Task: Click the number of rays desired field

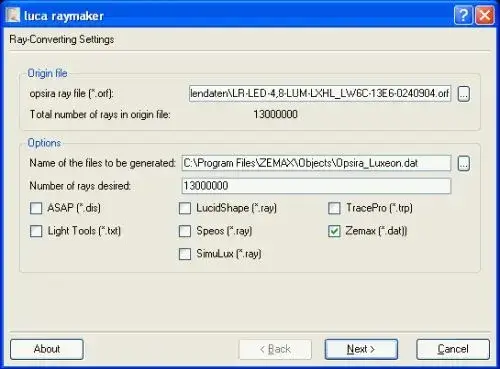Action: pyautogui.click(x=316, y=186)
